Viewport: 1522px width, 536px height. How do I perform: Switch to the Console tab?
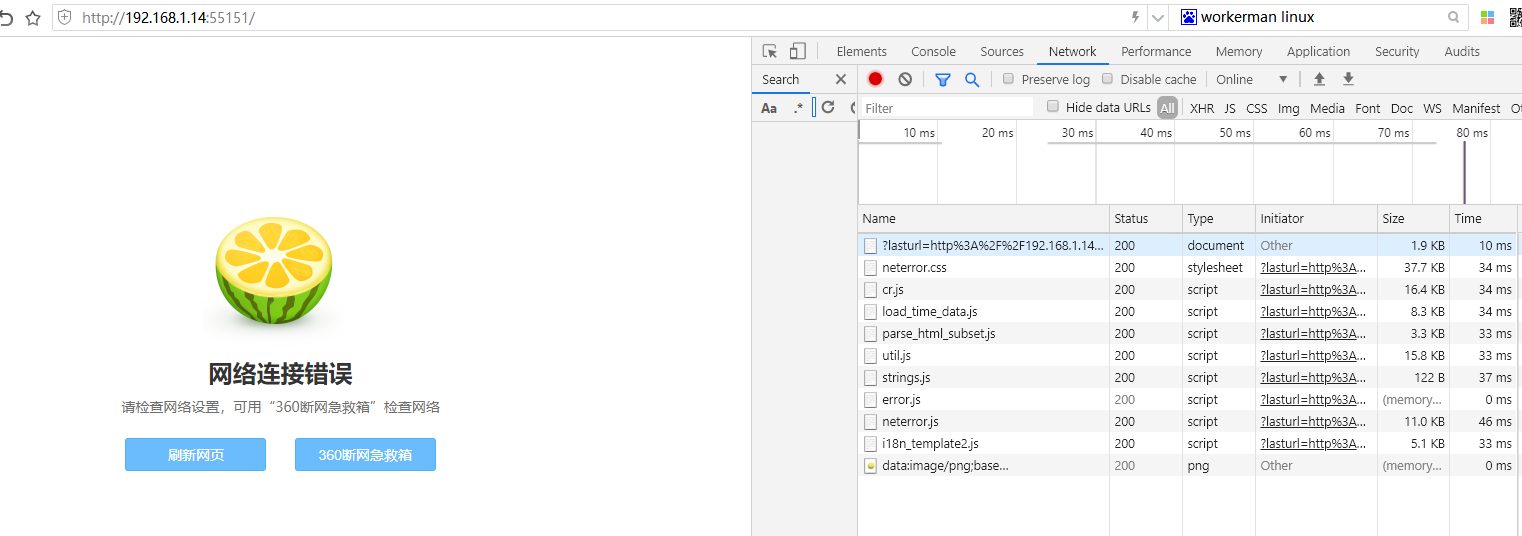coord(933,51)
